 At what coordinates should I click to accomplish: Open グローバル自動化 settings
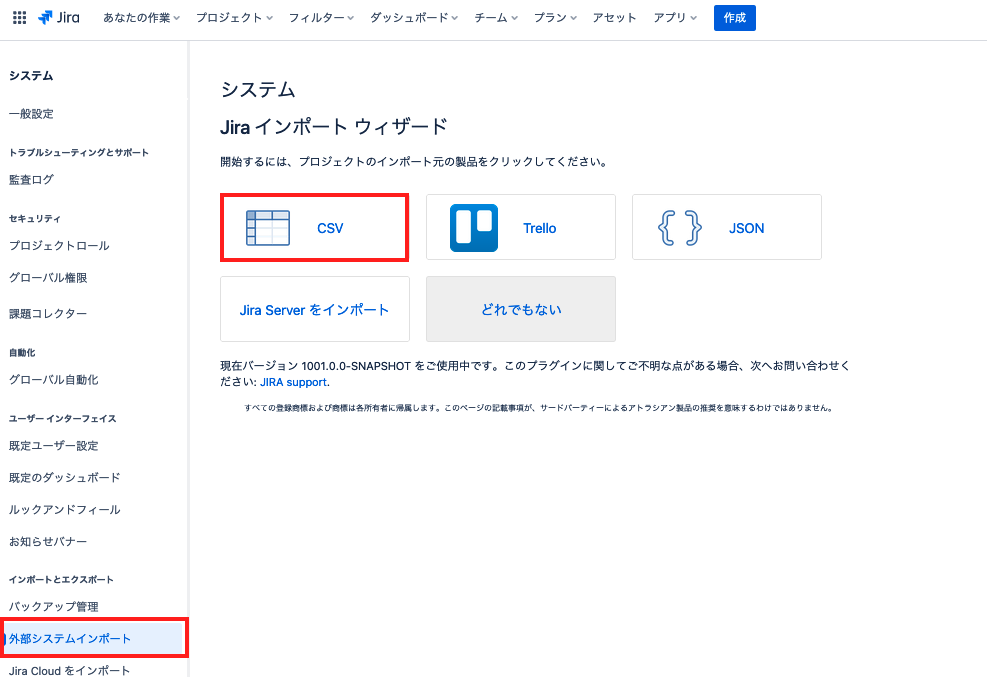tap(54, 379)
